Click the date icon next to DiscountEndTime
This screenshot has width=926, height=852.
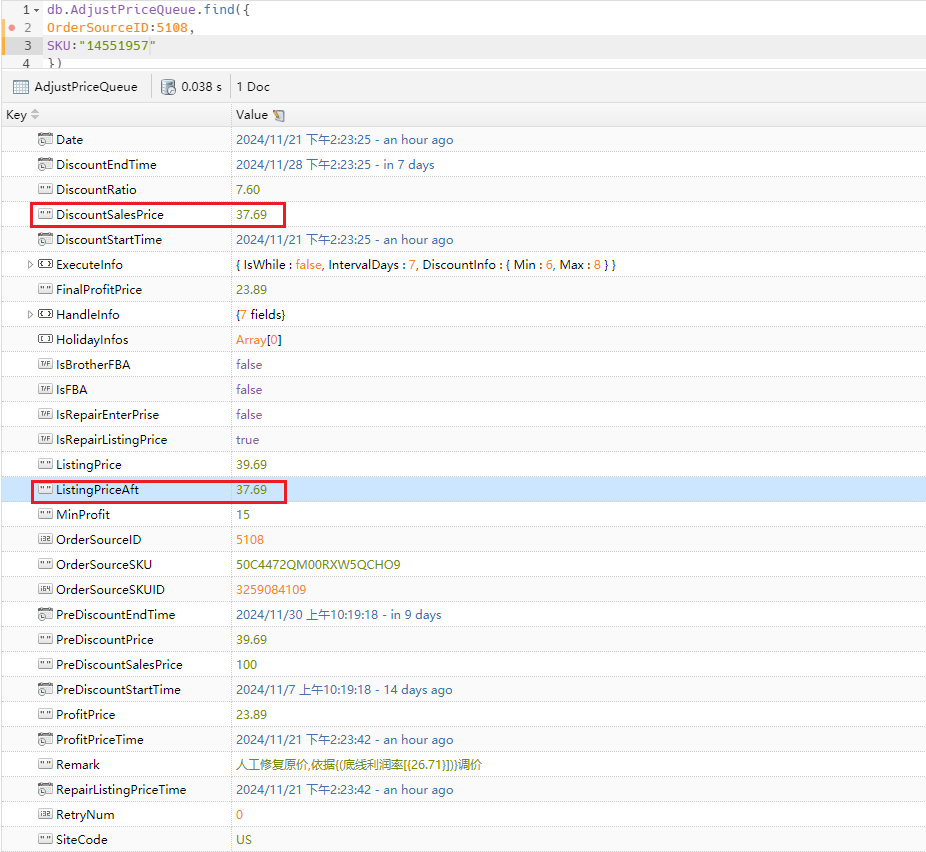tap(45, 164)
